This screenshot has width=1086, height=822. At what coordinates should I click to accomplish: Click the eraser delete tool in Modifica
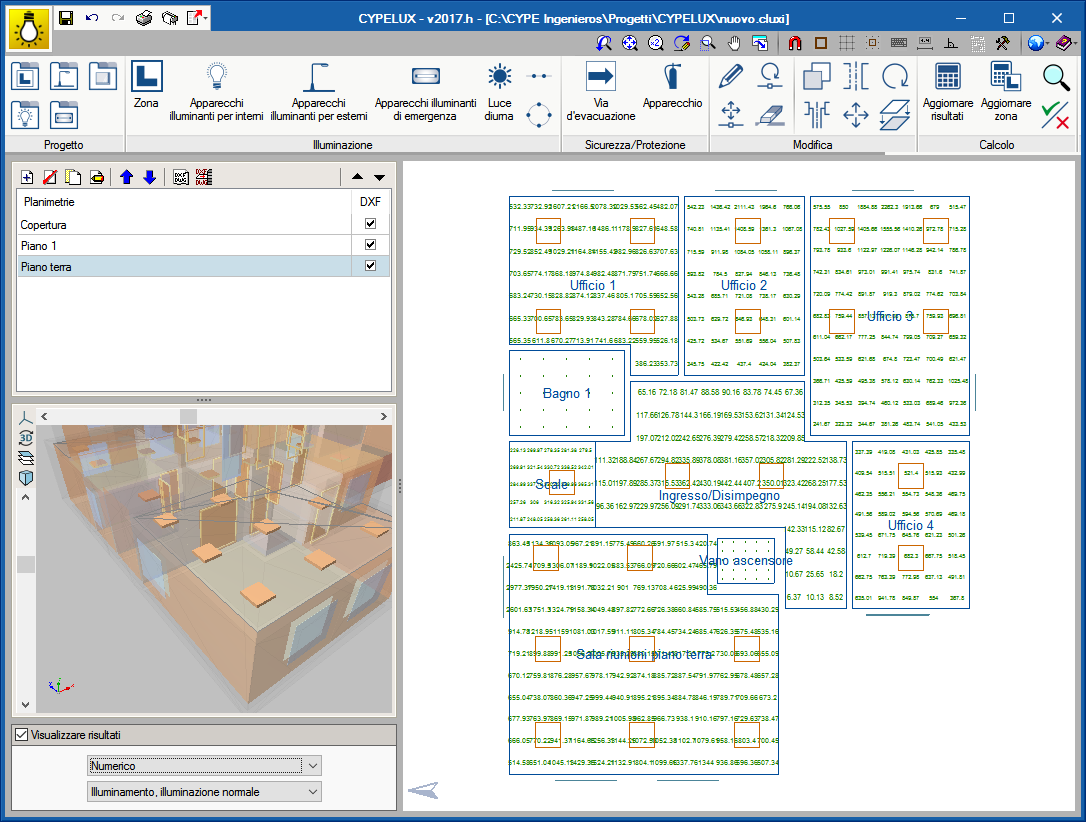(x=769, y=115)
